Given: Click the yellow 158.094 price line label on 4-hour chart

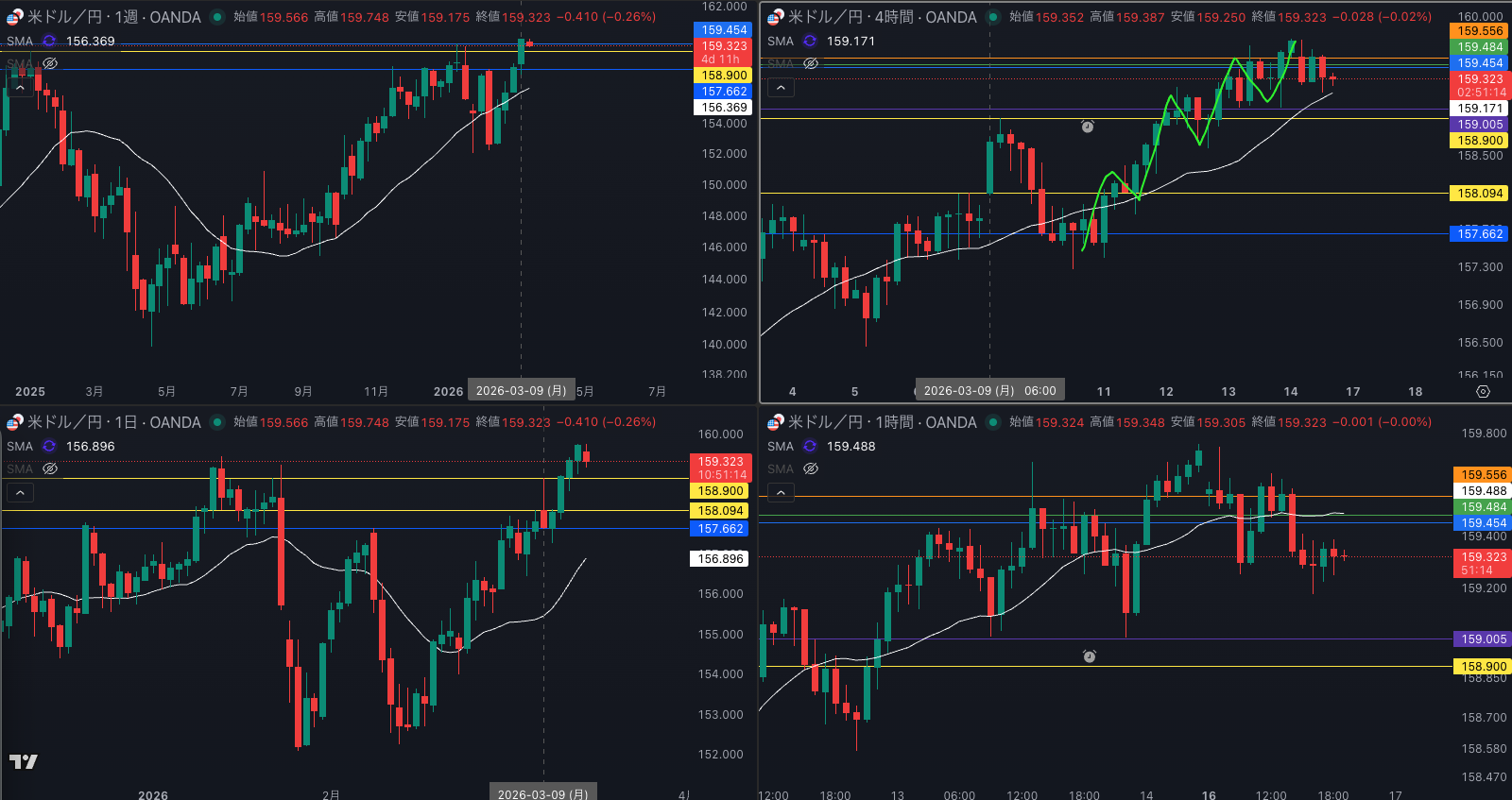Looking at the screenshot, I should pyautogui.click(x=1479, y=194).
